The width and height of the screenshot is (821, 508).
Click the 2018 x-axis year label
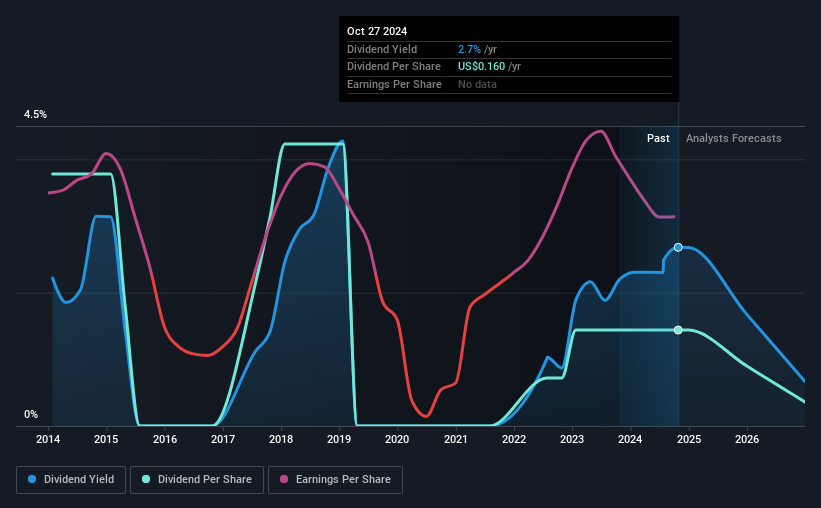pyautogui.click(x=281, y=439)
